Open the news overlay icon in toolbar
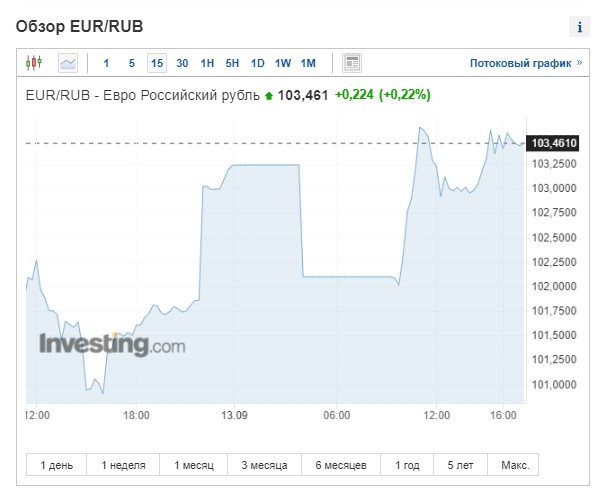Viewport: 601px width, 500px height. (x=352, y=63)
